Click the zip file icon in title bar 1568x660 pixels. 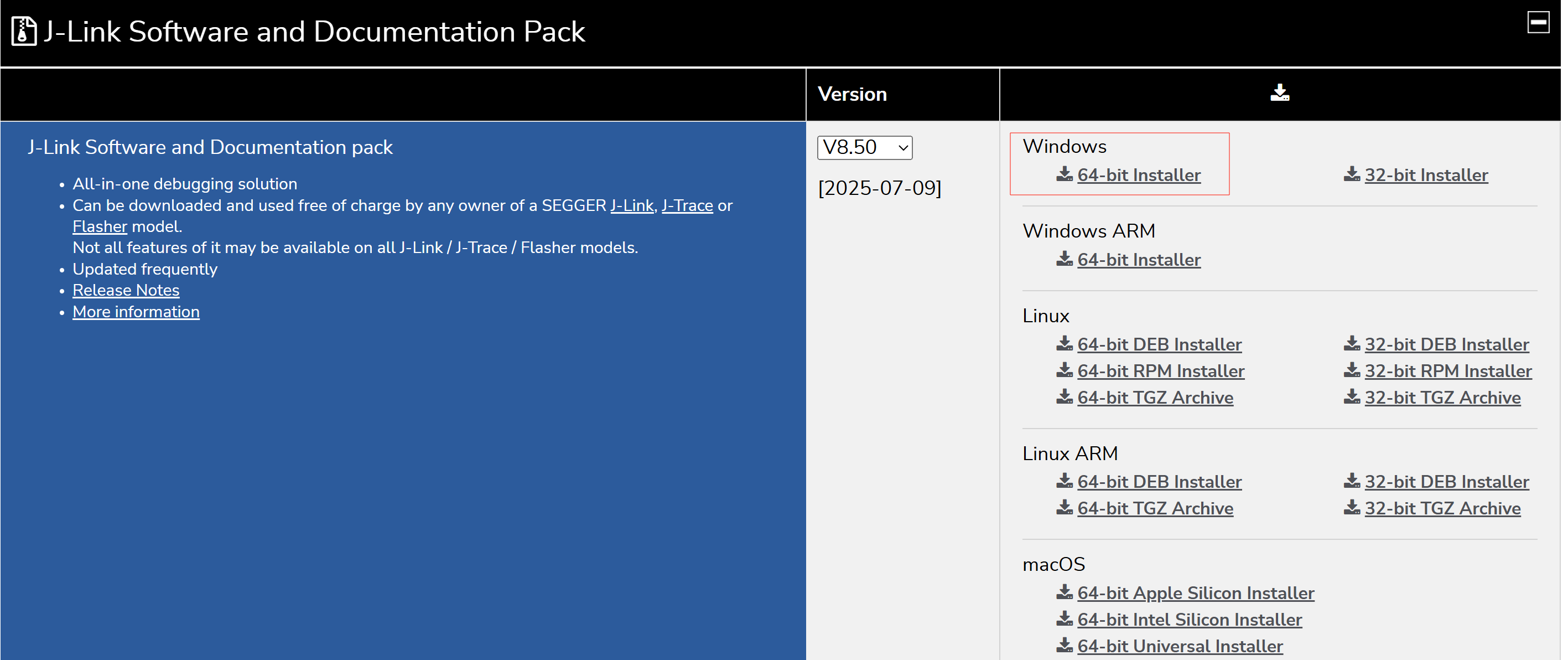click(x=24, y=31)
